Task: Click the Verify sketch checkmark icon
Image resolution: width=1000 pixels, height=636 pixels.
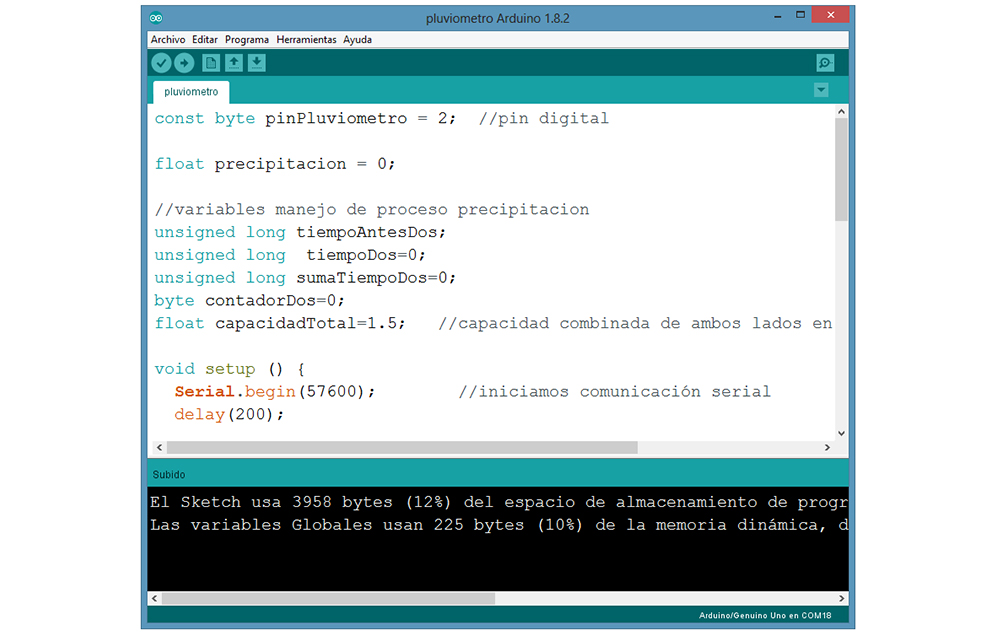Action: pyautogui.click(x=161, y=63)
